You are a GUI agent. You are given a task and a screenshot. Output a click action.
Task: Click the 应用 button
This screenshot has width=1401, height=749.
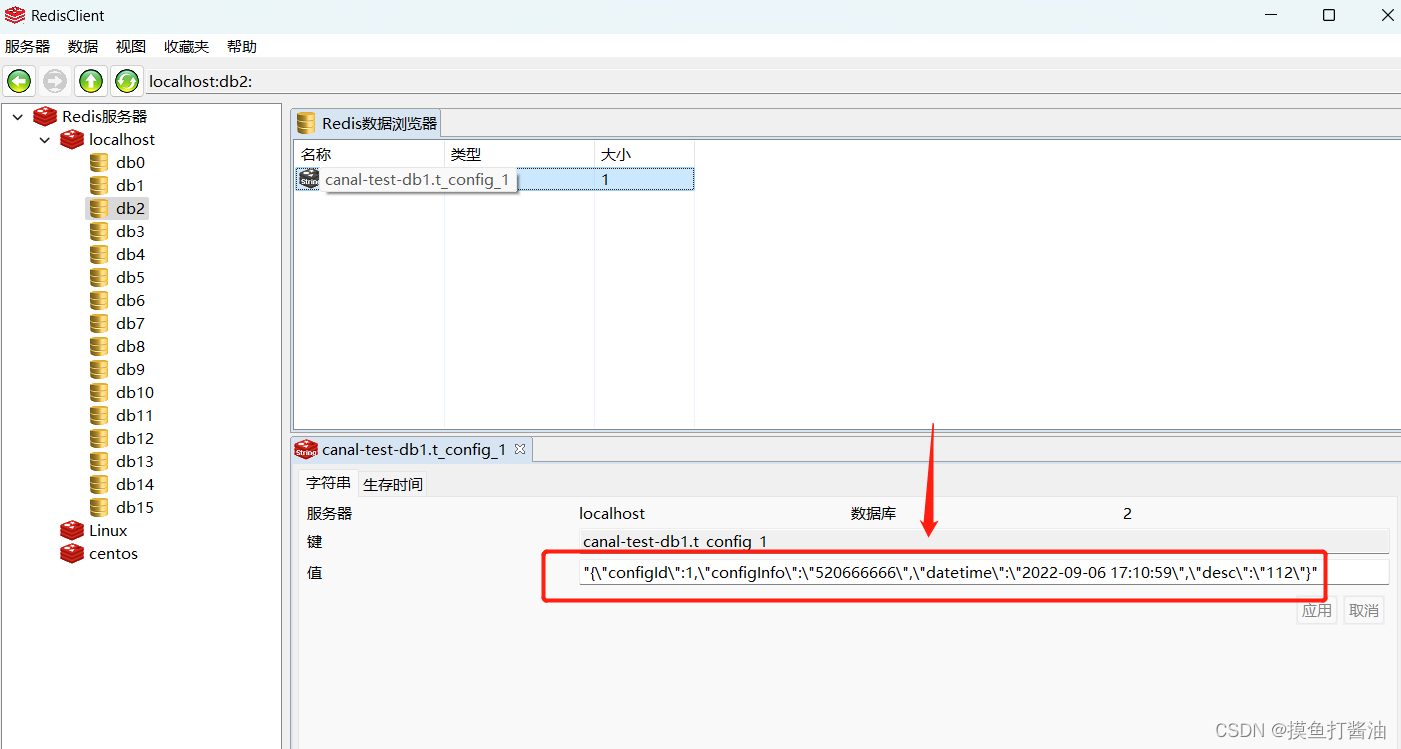(x=1317, y=610)
